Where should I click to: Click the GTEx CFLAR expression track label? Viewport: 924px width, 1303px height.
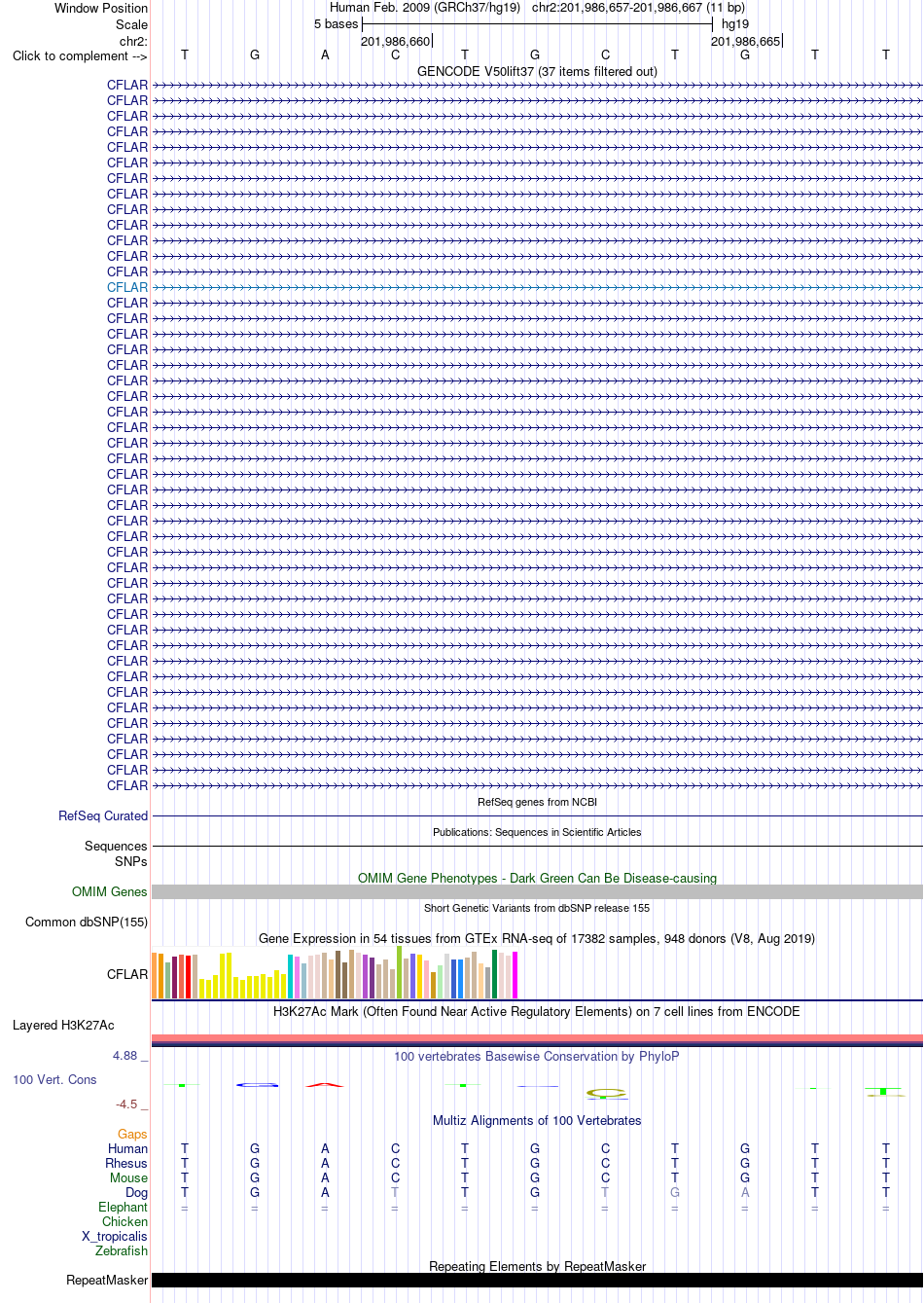(x=127, y=974)
